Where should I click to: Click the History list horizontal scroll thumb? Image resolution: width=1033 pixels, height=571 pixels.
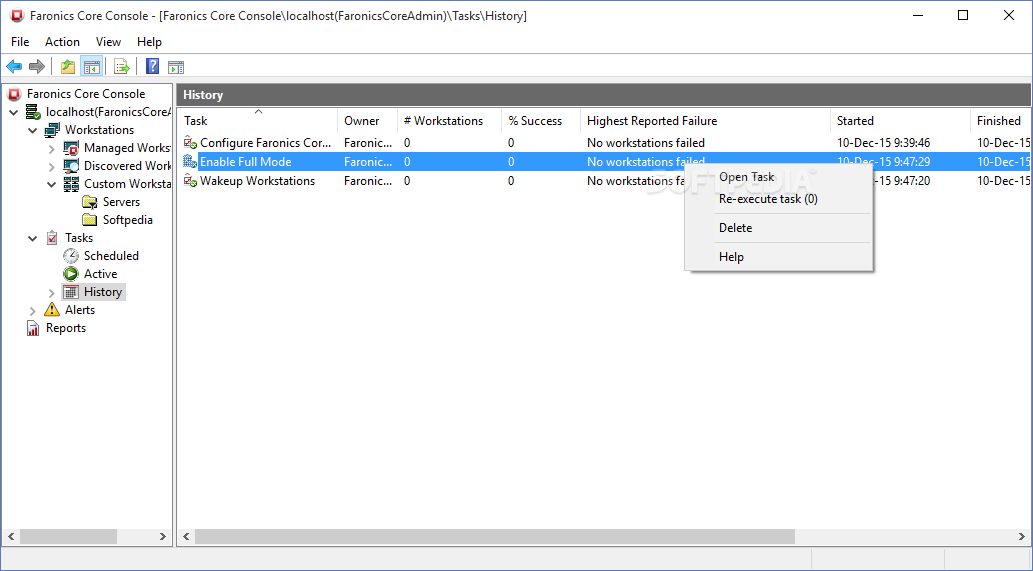[x=495, y=537]
